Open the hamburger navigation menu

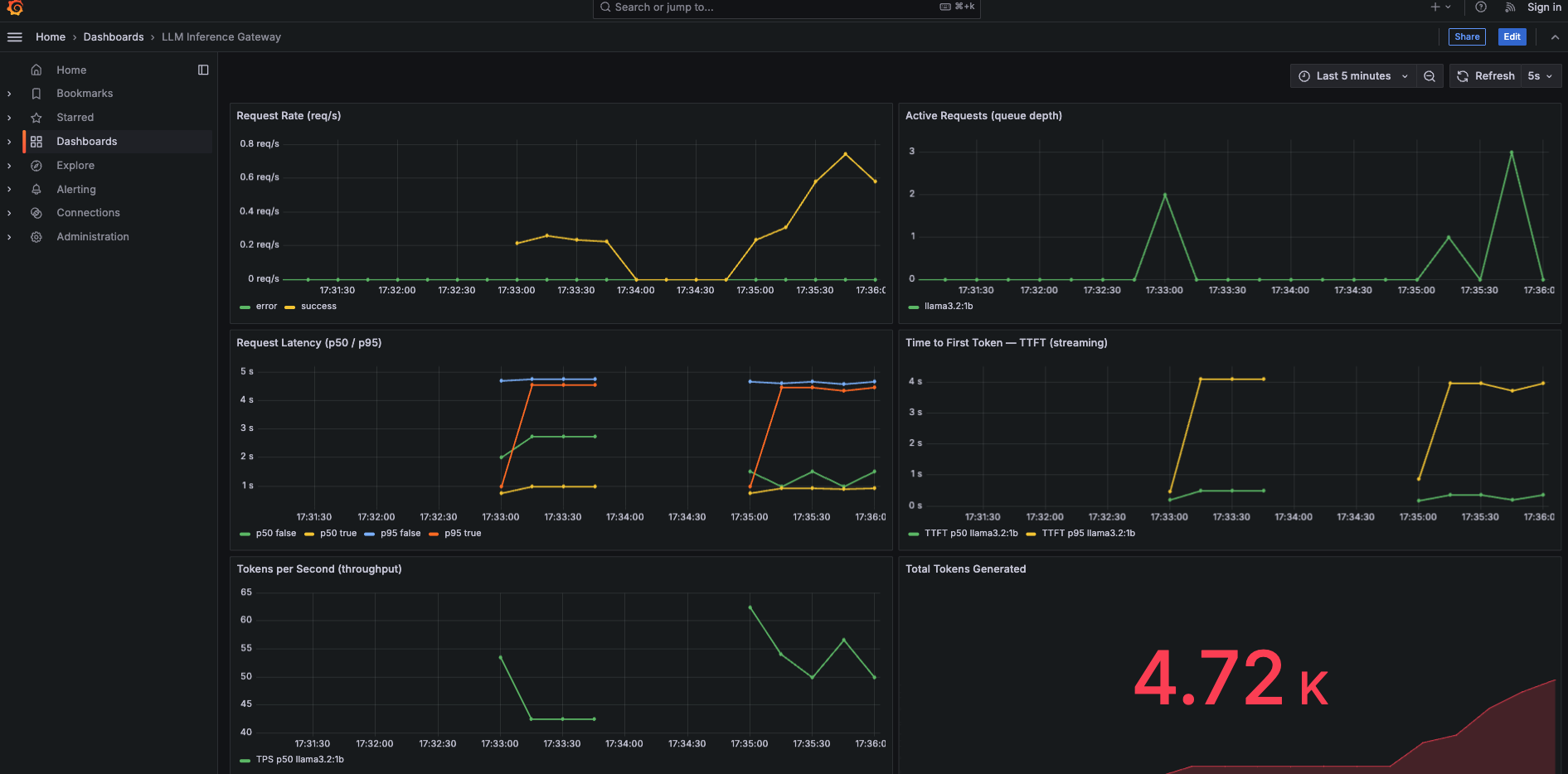[x=15, y=37]
